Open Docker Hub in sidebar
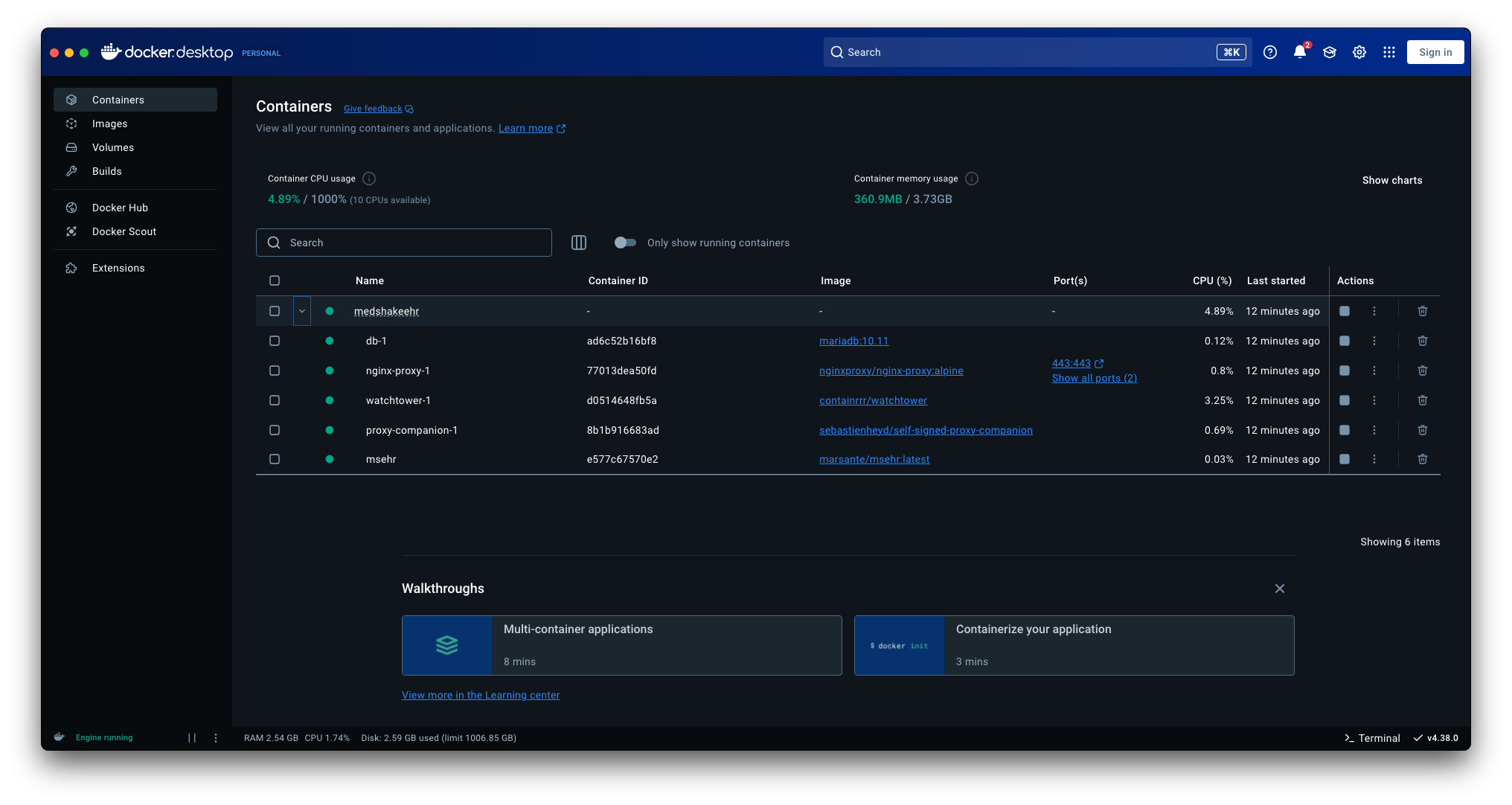The height and width of the screenshot is (805, 1512). (135, 208)
